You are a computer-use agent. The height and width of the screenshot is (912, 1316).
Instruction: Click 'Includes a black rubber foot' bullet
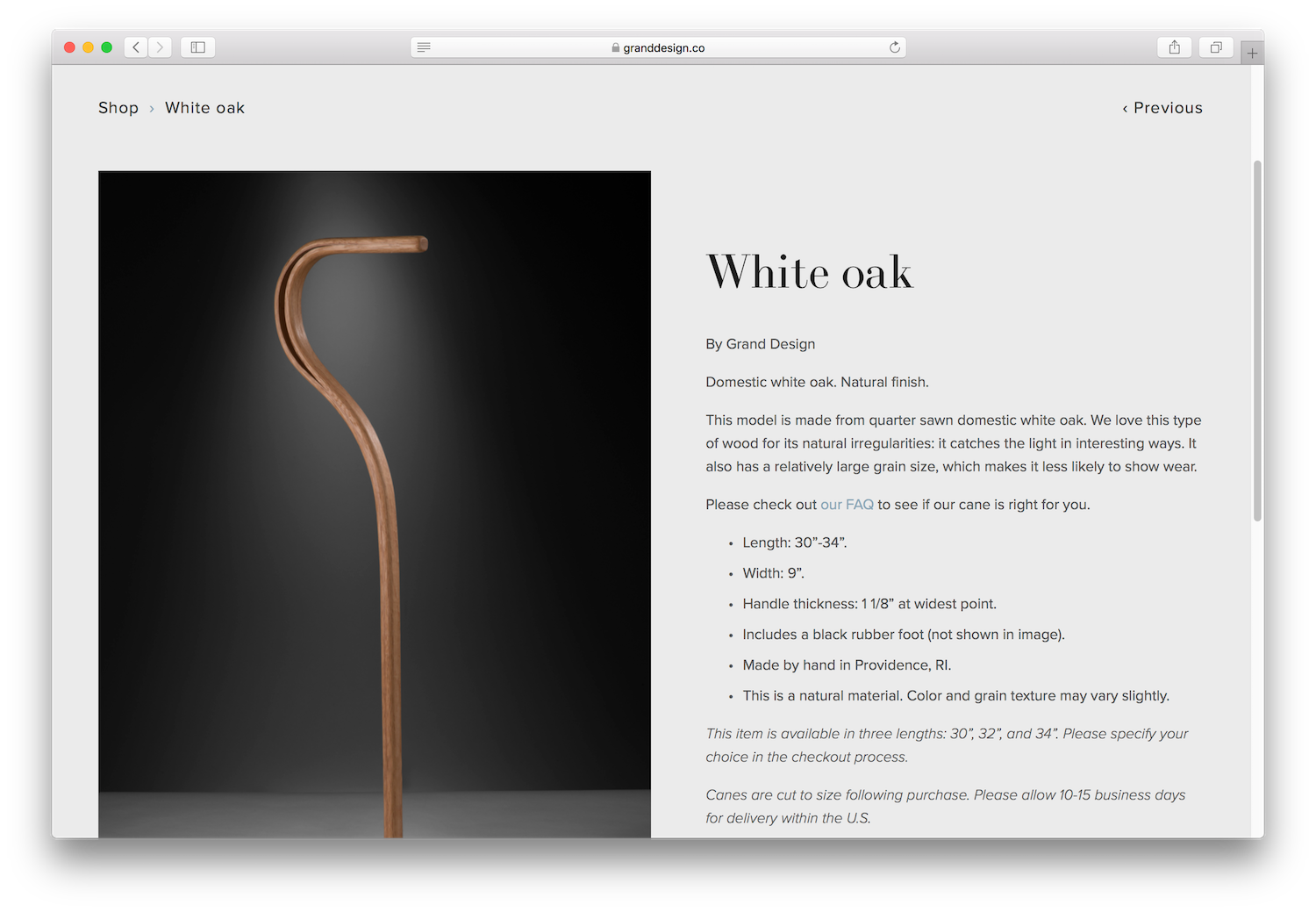tap(904, 635)
